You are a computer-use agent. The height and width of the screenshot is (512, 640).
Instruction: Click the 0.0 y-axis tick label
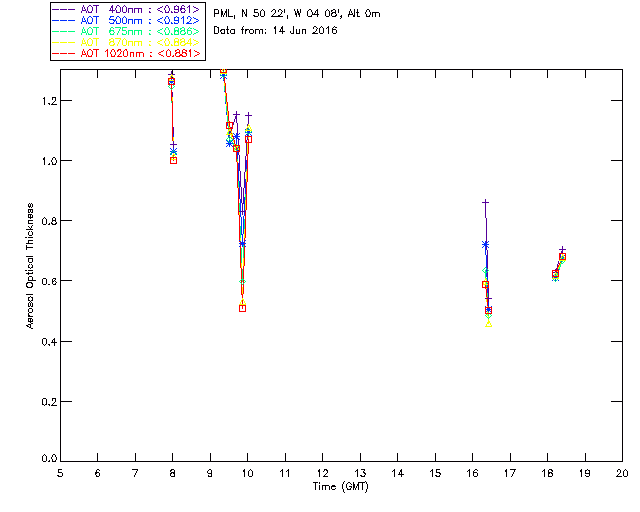[49, 458]
